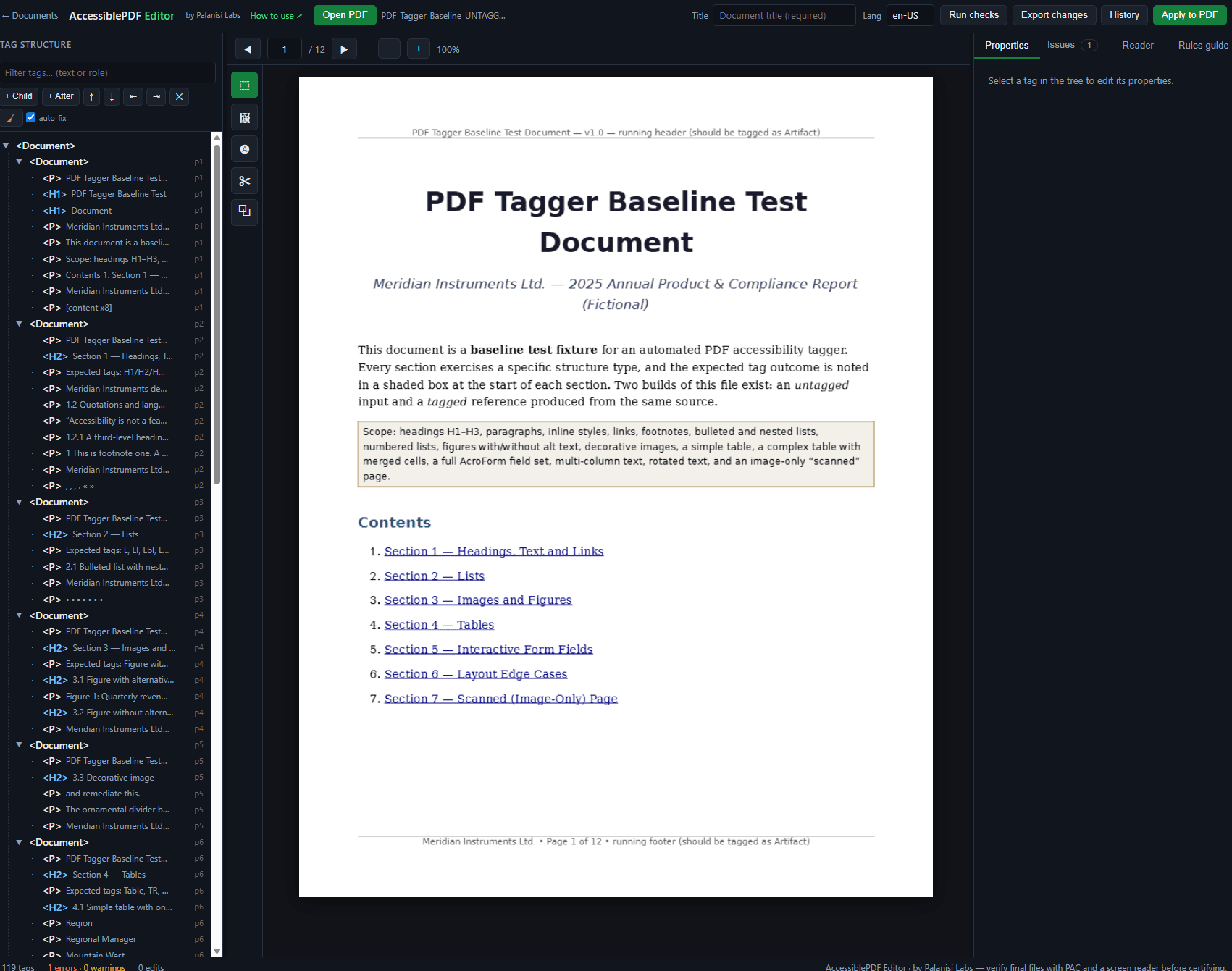Screen dimensions: 1232x971
Task: Click the Open PDF button
Action: pyautogui.click(x=345, y=15)
